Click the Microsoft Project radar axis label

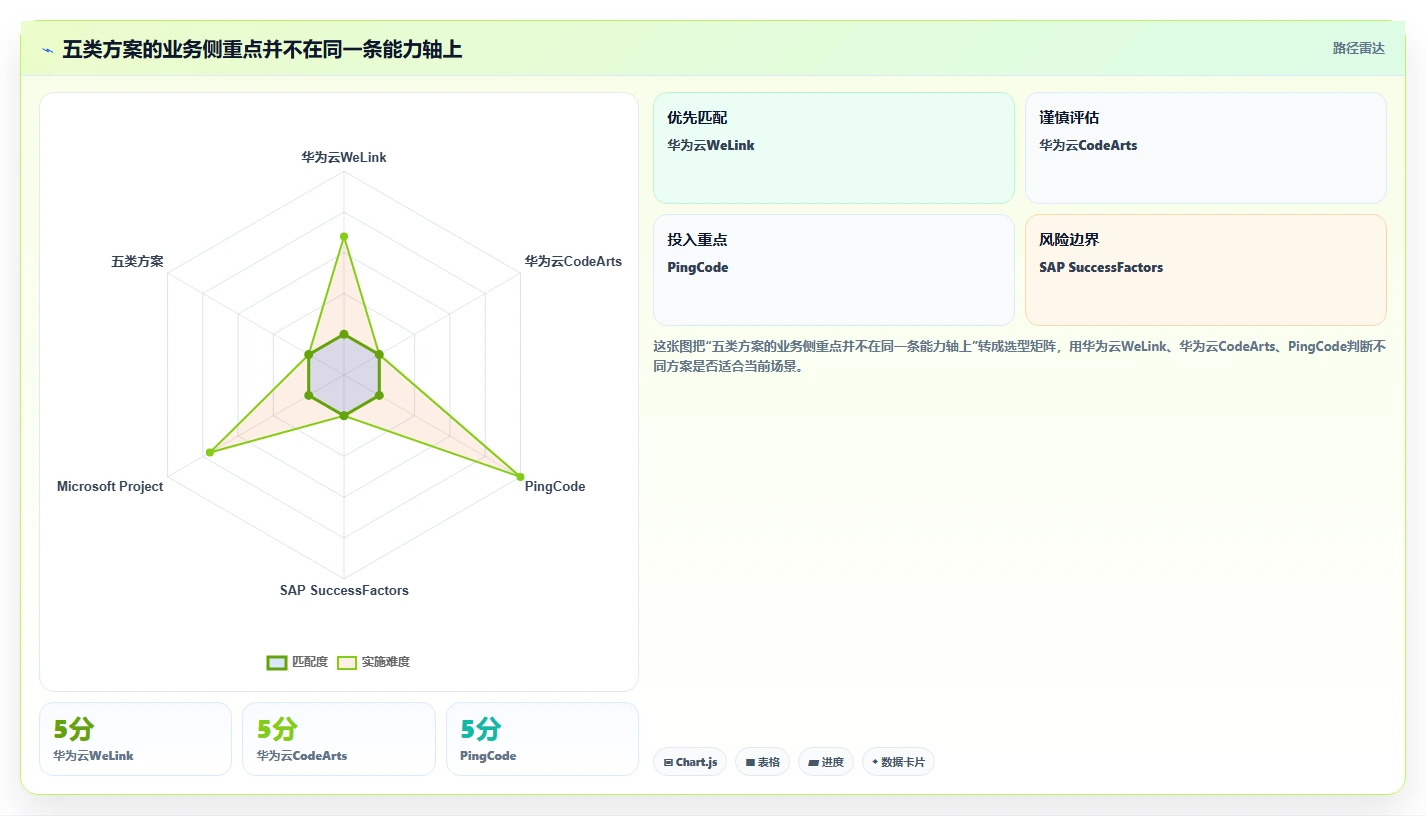point(110,486)
